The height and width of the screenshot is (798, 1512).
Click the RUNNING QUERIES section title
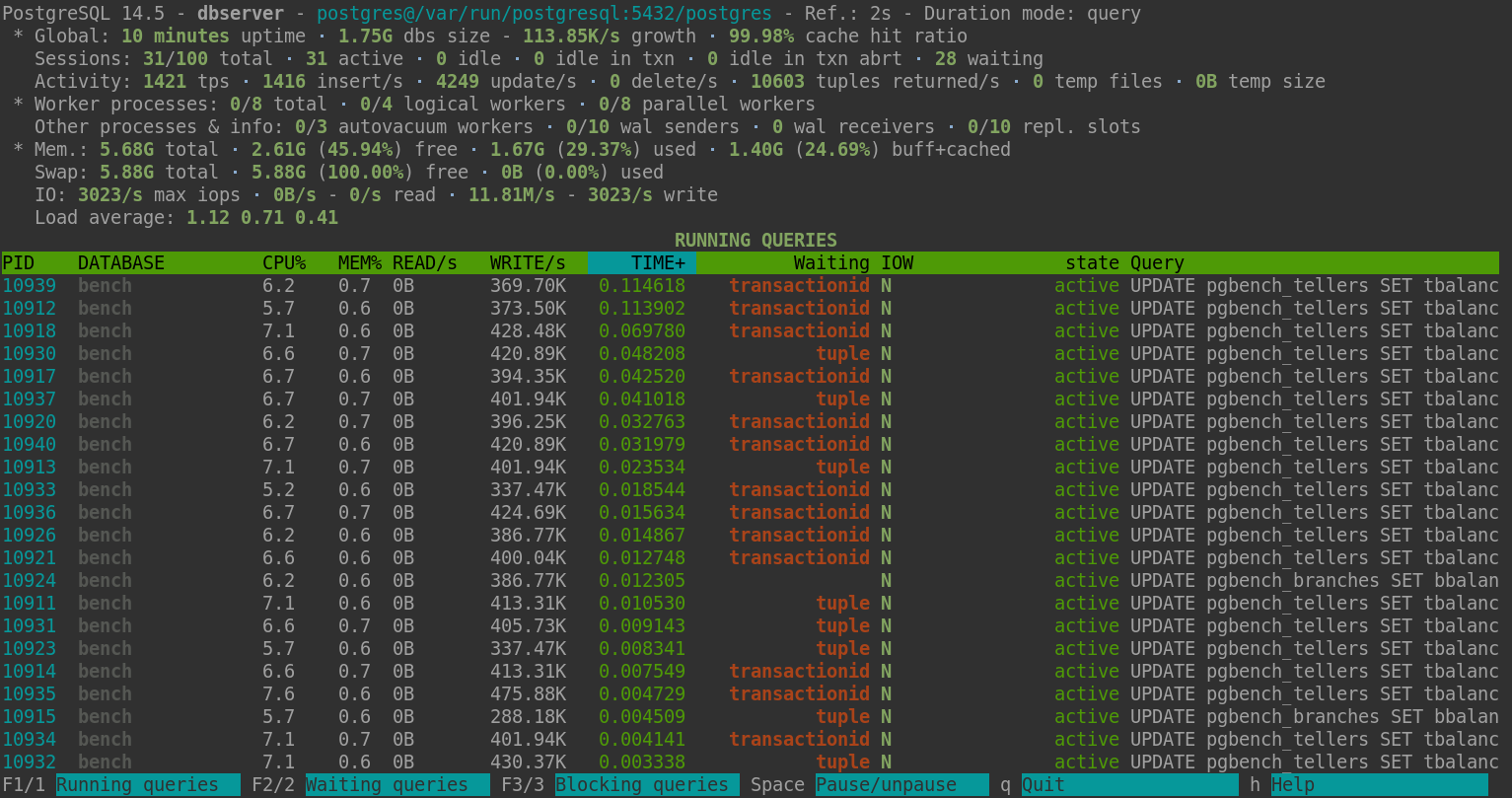pos(756,240)
